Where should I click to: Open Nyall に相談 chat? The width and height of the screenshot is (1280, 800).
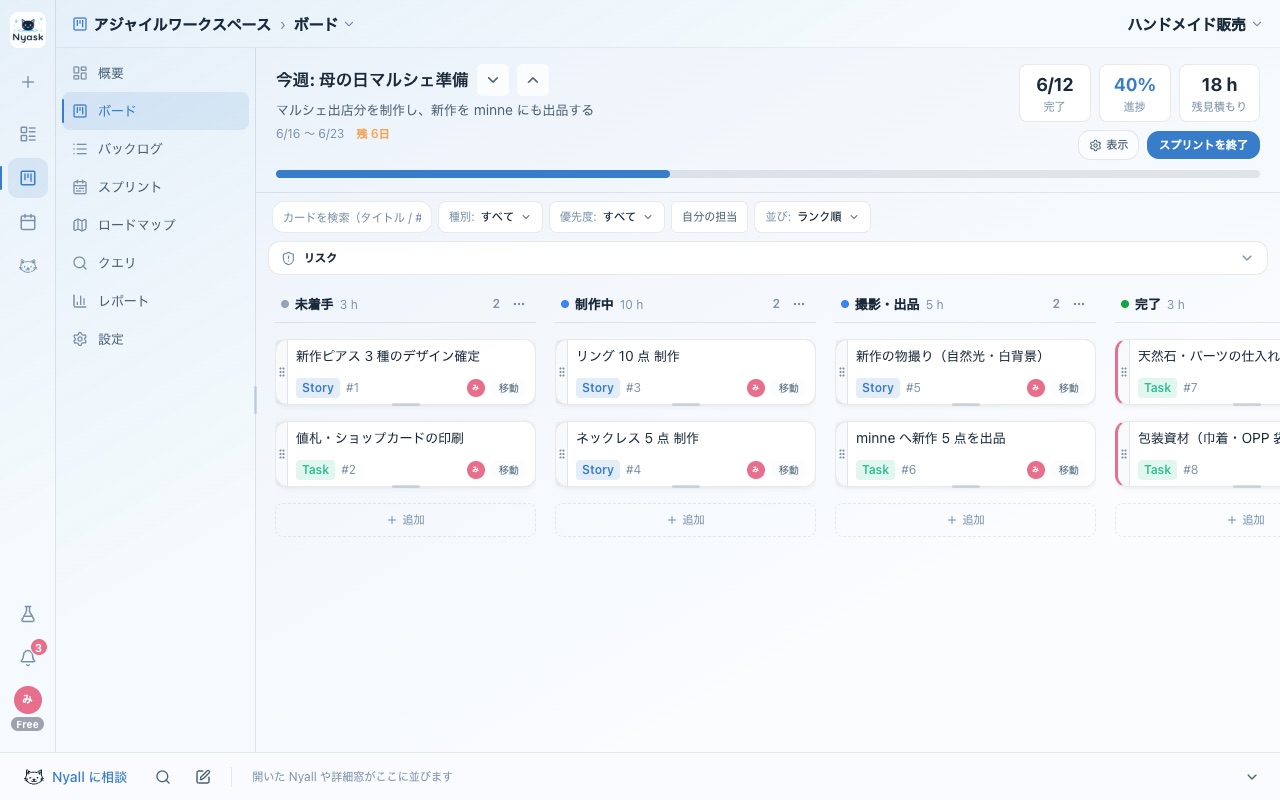pyautogui.click(x=76, y=777)
